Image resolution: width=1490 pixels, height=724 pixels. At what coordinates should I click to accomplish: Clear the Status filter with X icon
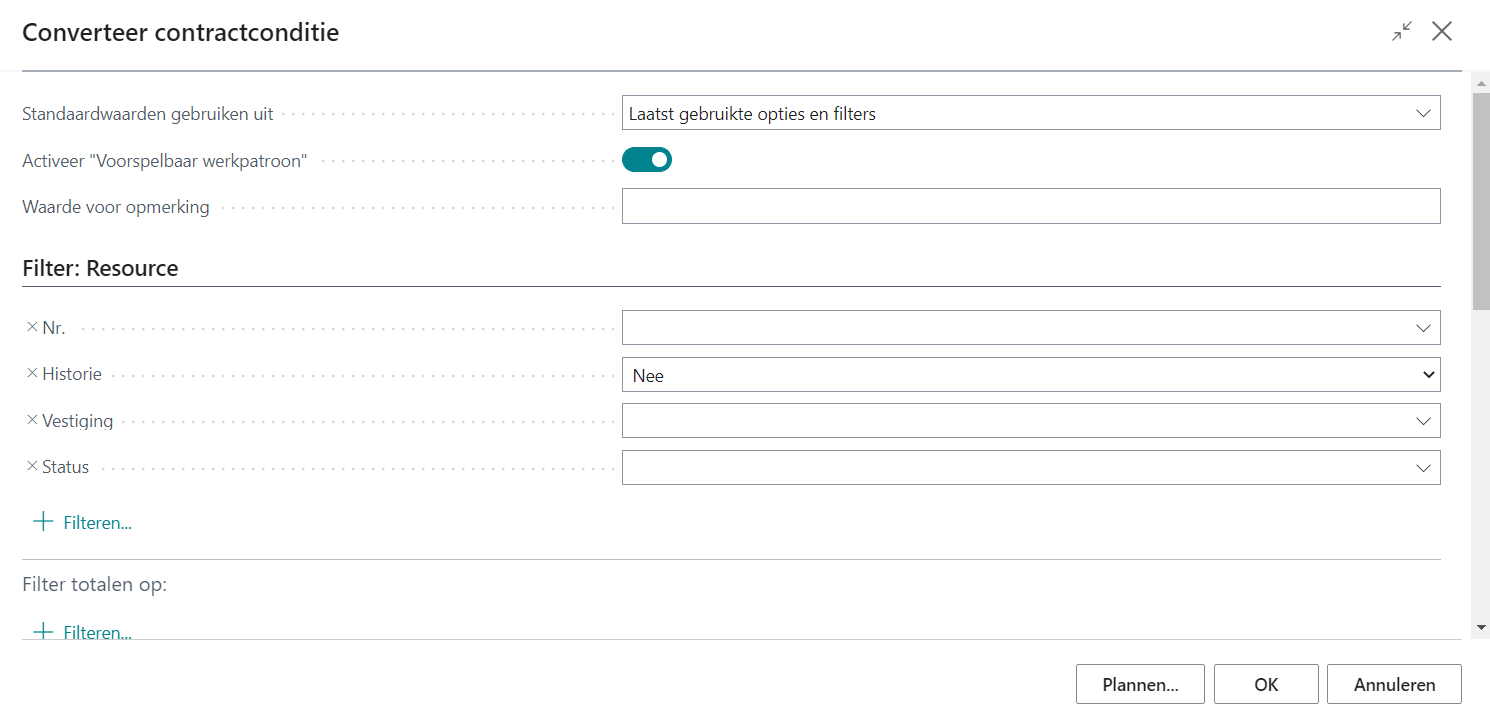pos(32,467)
